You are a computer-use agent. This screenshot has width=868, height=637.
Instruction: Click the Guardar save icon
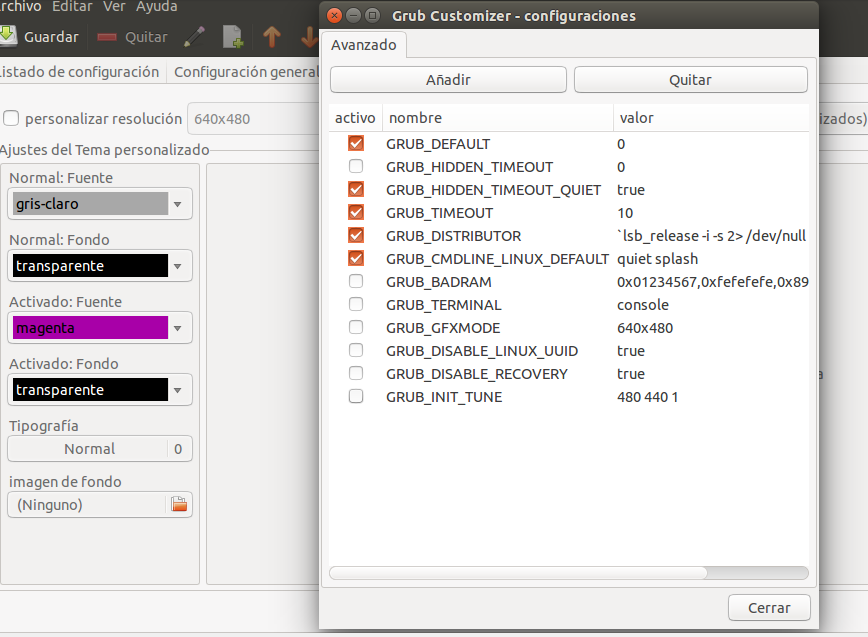coord(8,37)
